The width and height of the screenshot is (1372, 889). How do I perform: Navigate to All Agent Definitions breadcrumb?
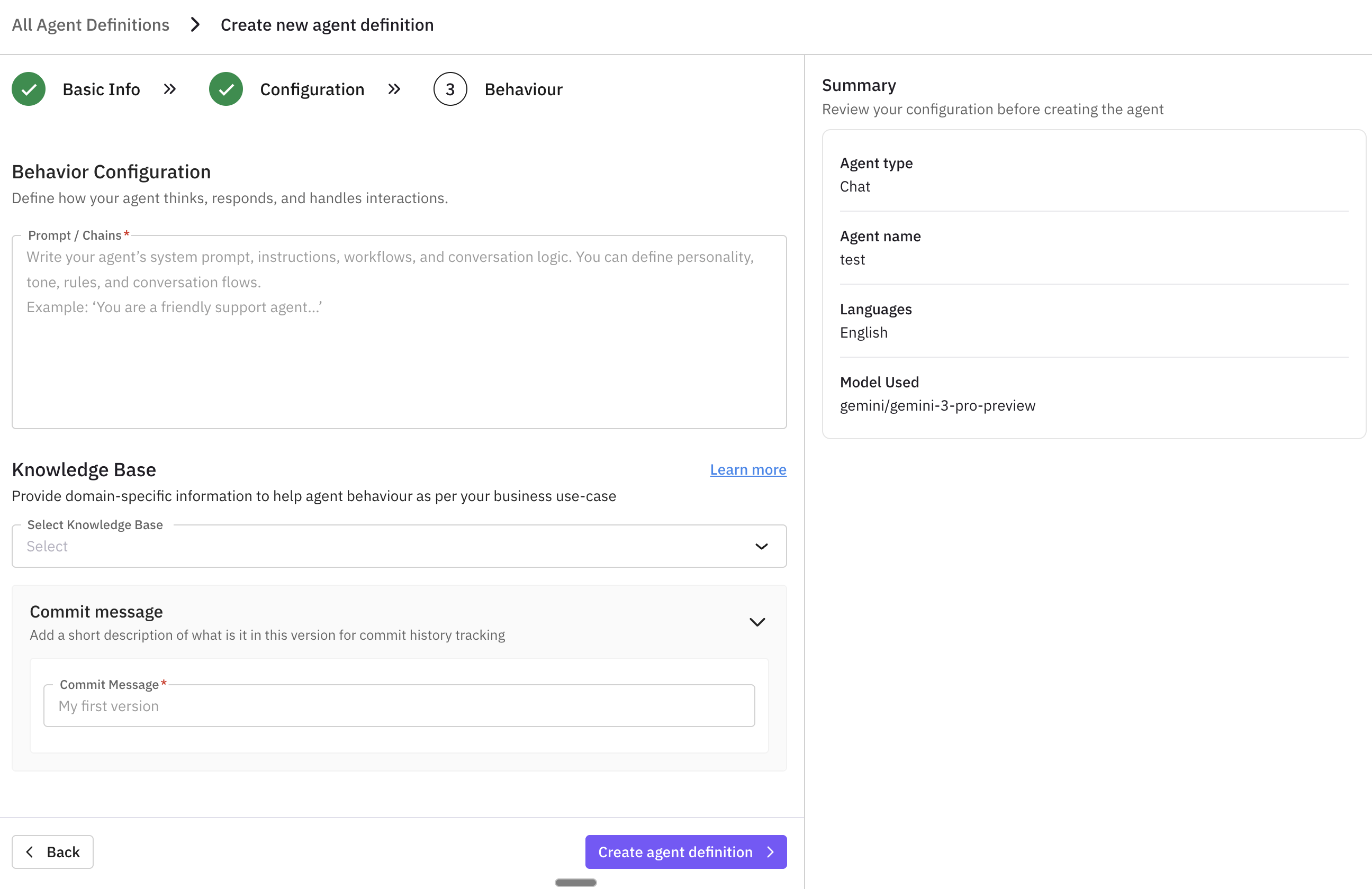click(x=91, y=24)
